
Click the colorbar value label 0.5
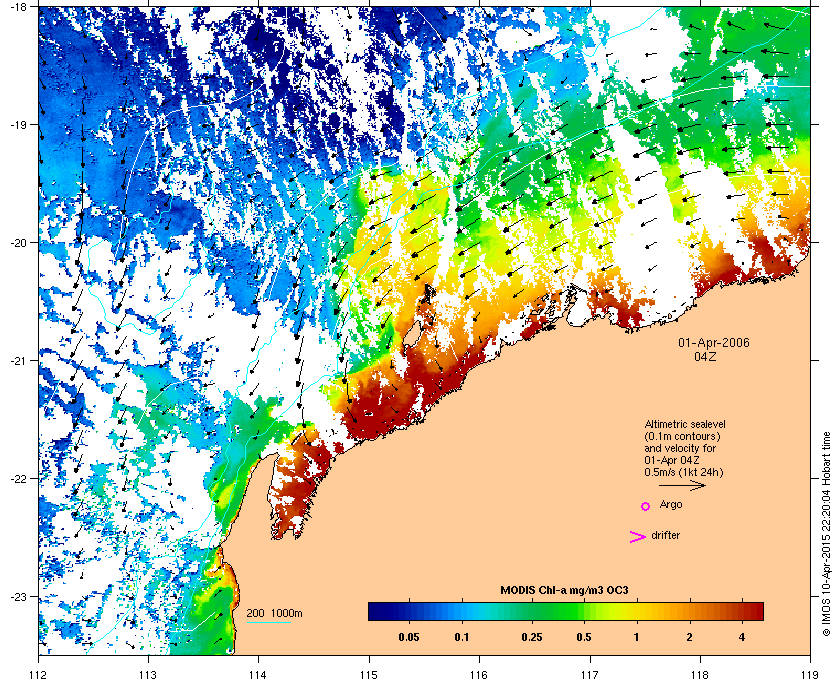tap(584, 638)
